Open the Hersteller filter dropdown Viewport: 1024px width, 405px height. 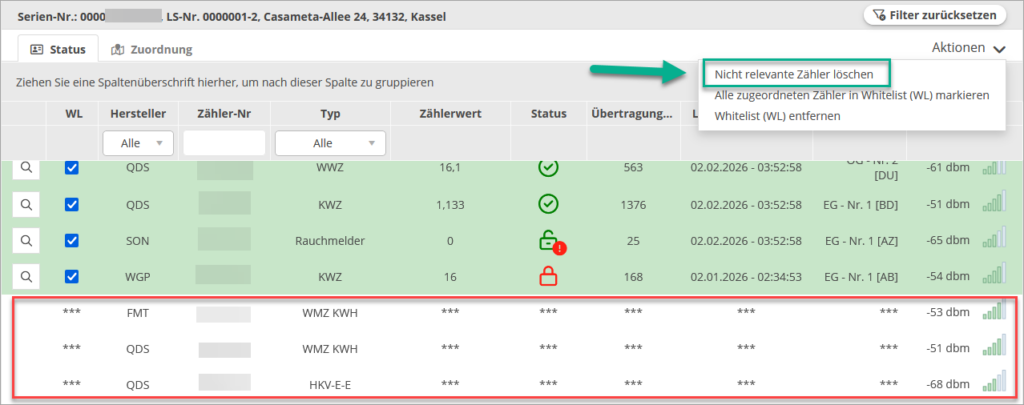pos(139,143)
